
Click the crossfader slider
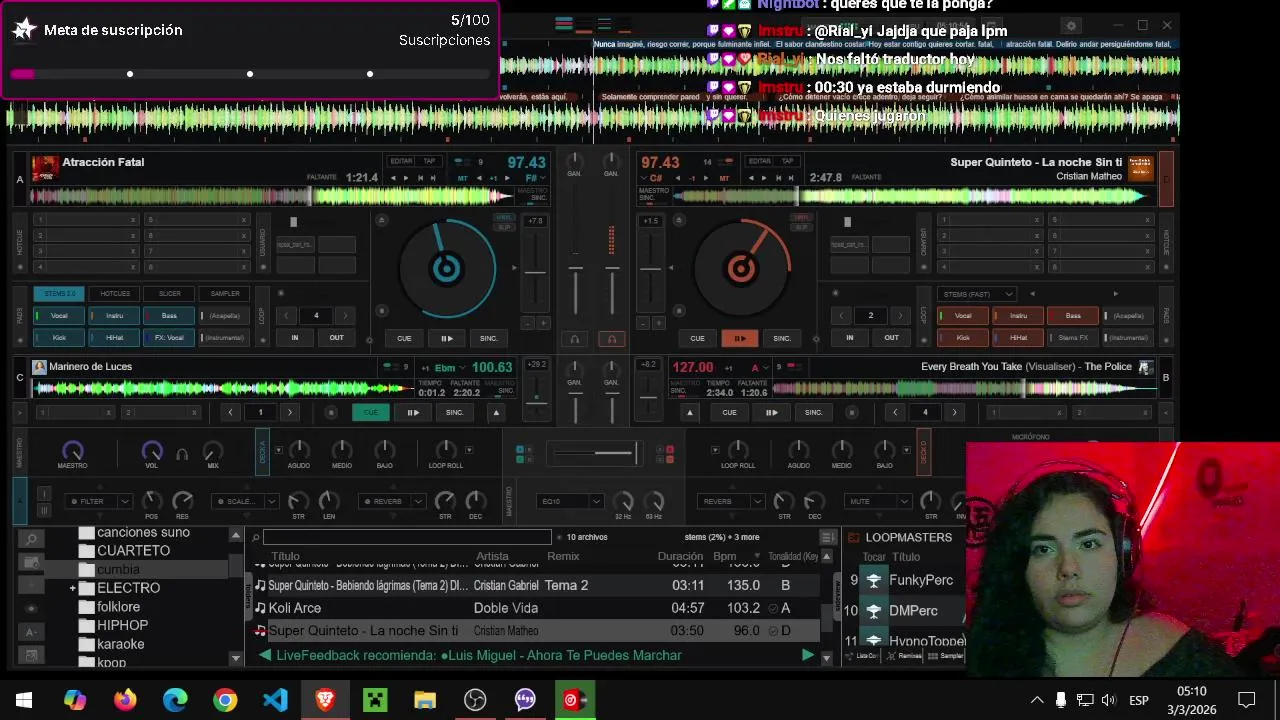595,453
